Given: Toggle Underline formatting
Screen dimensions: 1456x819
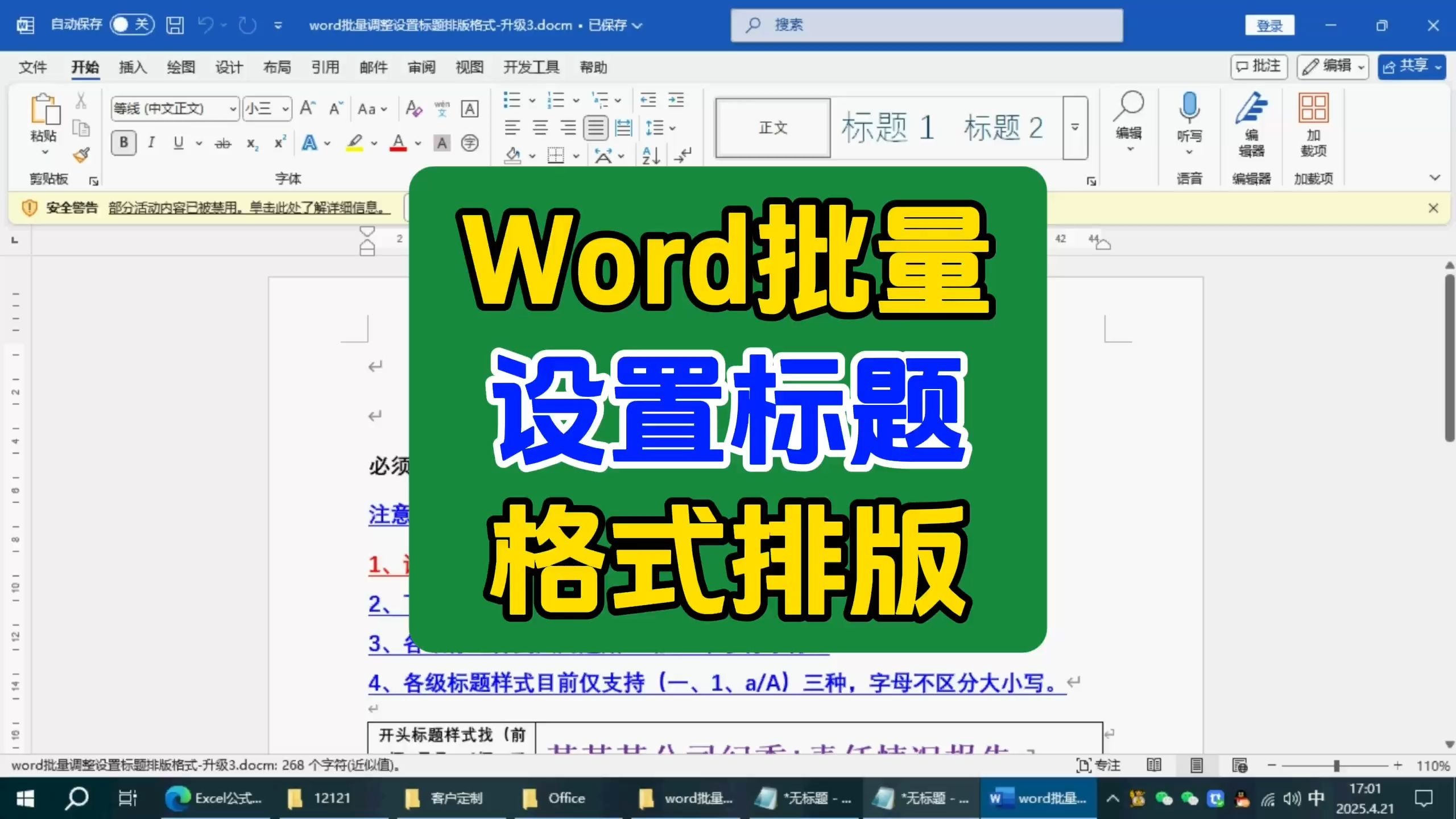Looking at the screenshot, I should (179, 143).
